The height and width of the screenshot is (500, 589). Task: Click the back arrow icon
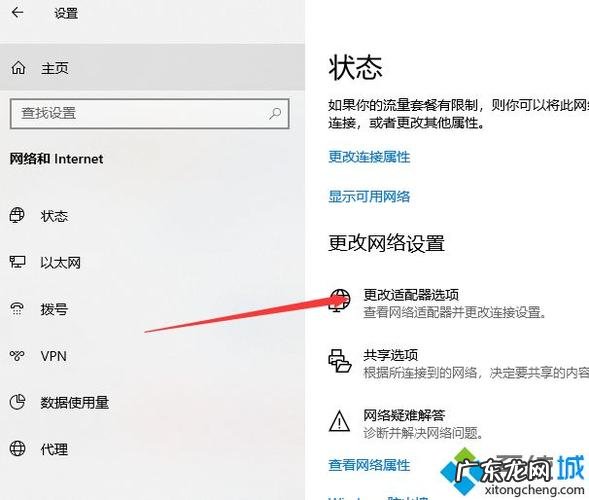click(17, 12)
